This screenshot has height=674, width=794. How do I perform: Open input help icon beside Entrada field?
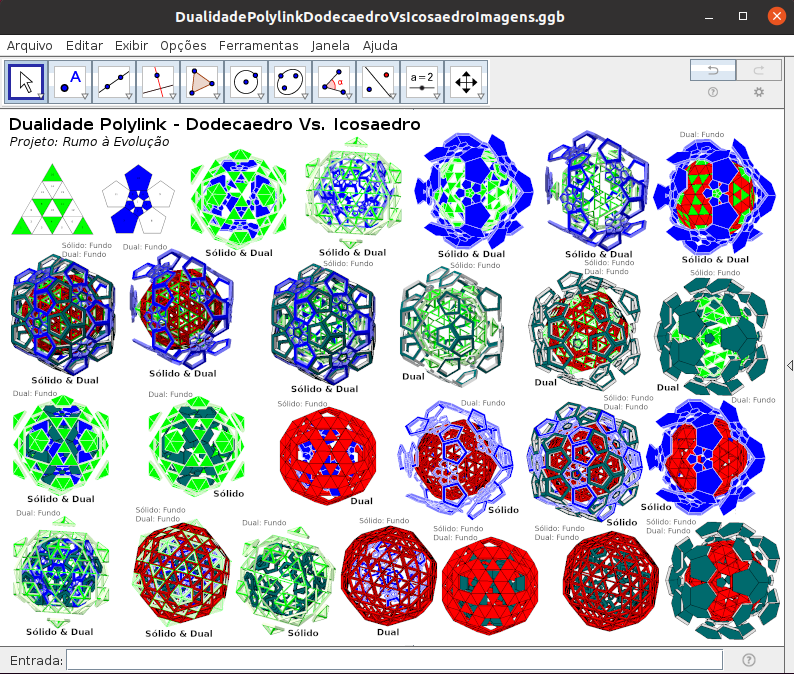[x=749, y=660]
